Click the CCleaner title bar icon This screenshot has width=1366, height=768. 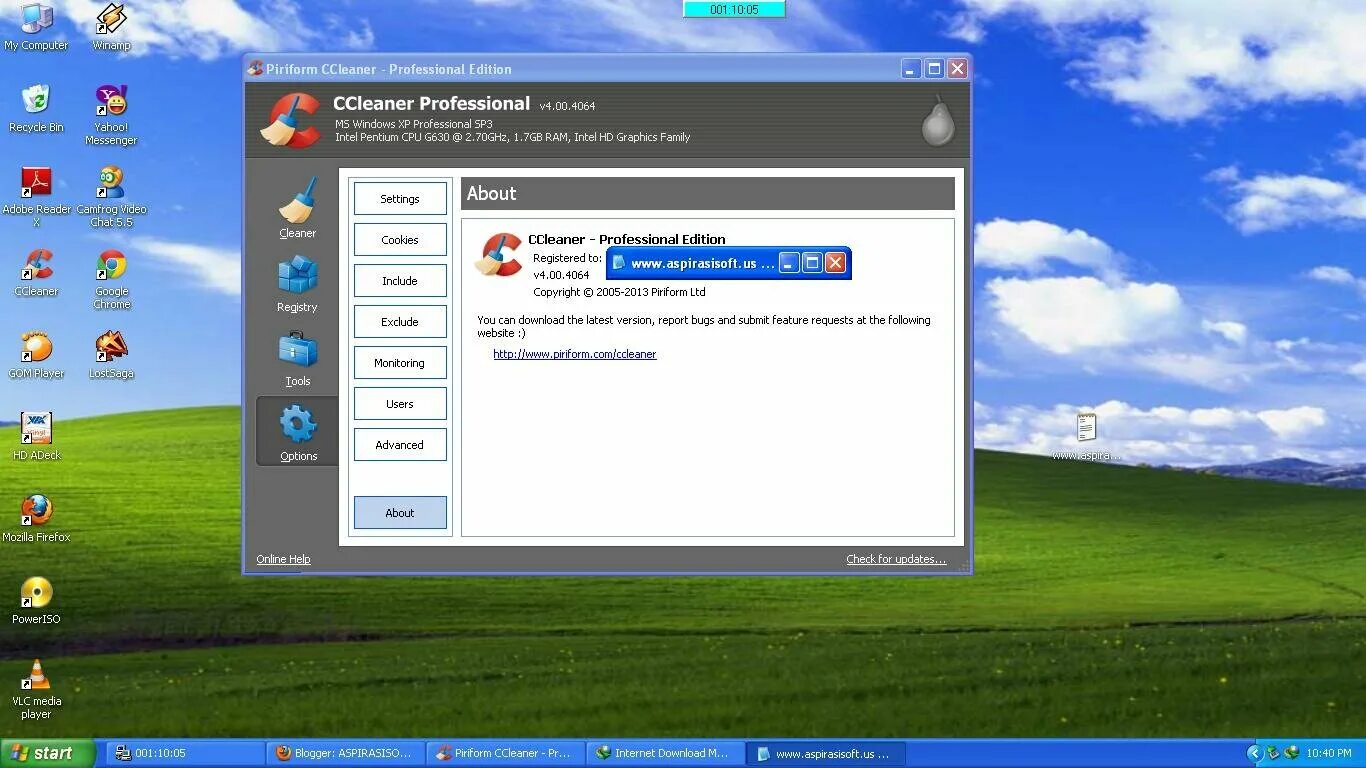[255, 69]
